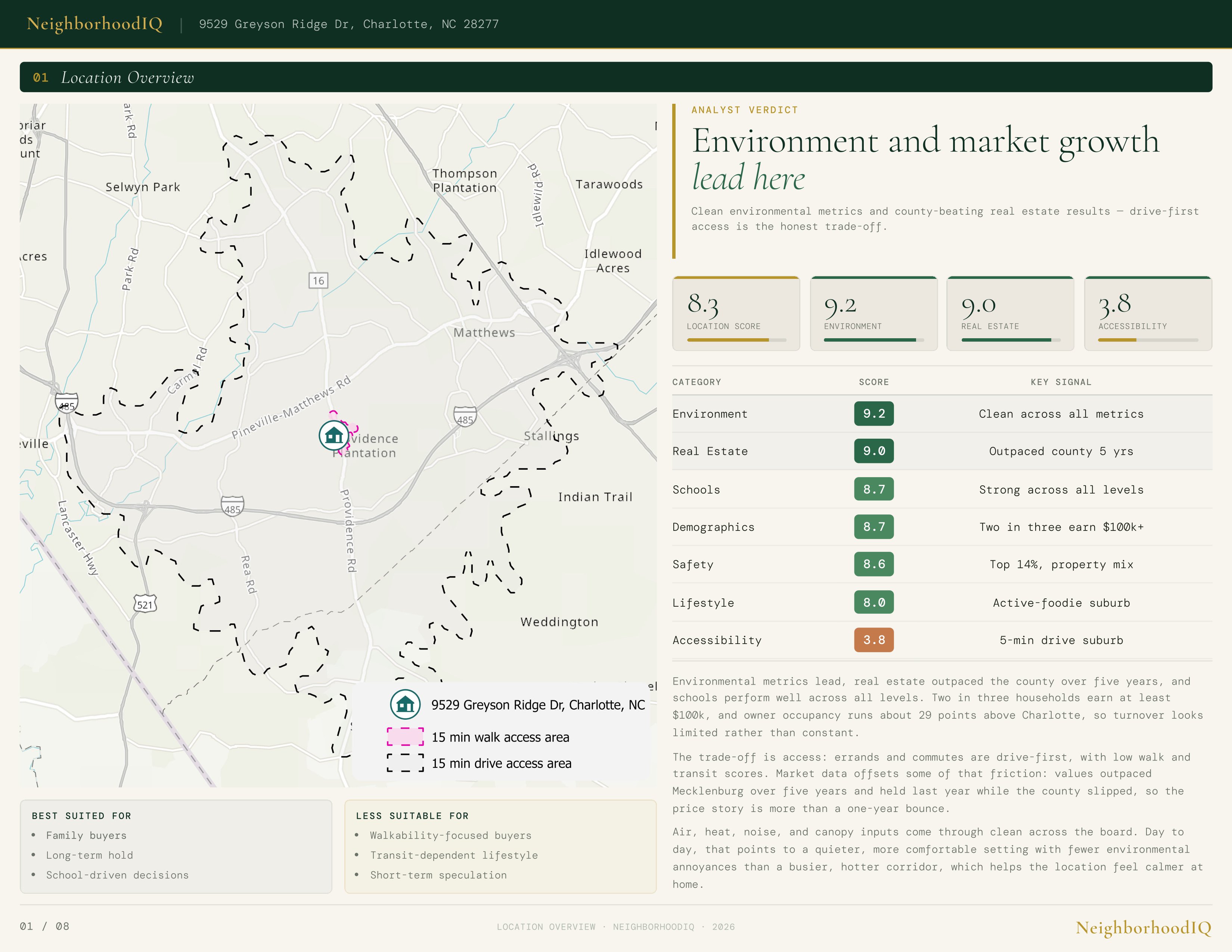Click the Weddington label on the map

pyautogui.click(x=559, y=622)
